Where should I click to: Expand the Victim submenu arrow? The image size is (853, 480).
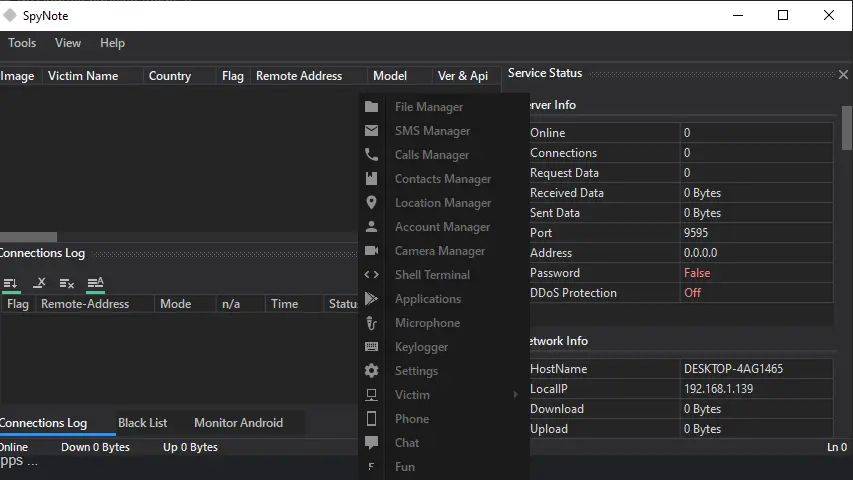(x=516, y=395)
